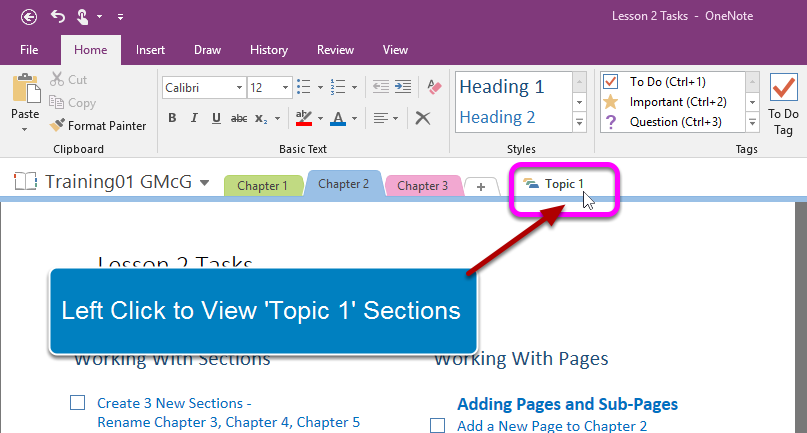Go back with the Back arrow icon

29,17
